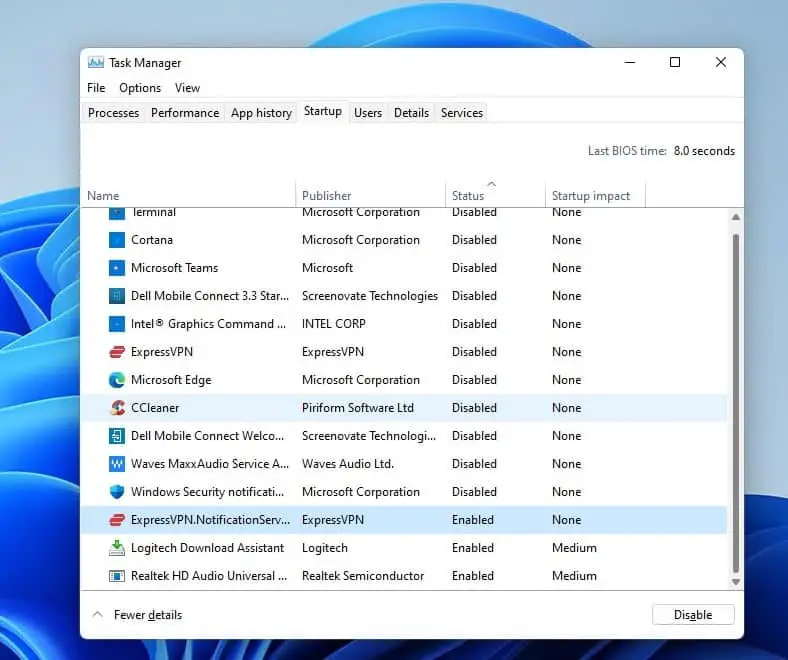Viewport: 788px width, 660px height.
Task: Click the Waves MaxxAudio icon
Action: coord(116,464)
